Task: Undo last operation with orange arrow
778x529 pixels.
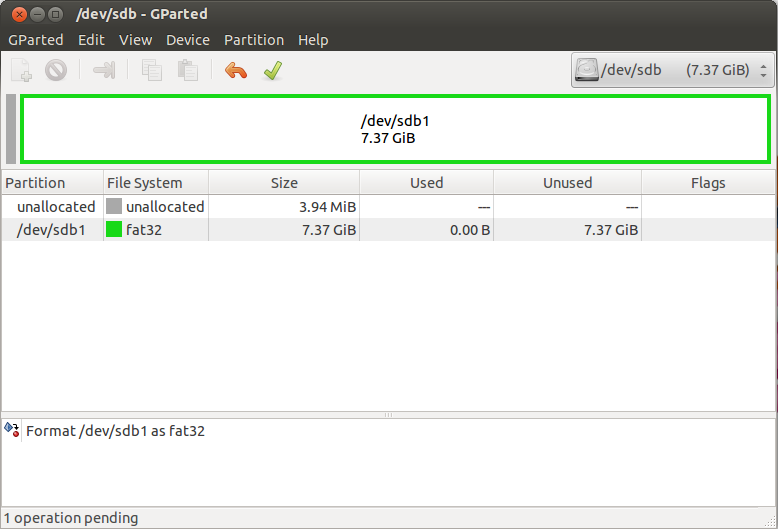Action: click(x=236, y=70)
